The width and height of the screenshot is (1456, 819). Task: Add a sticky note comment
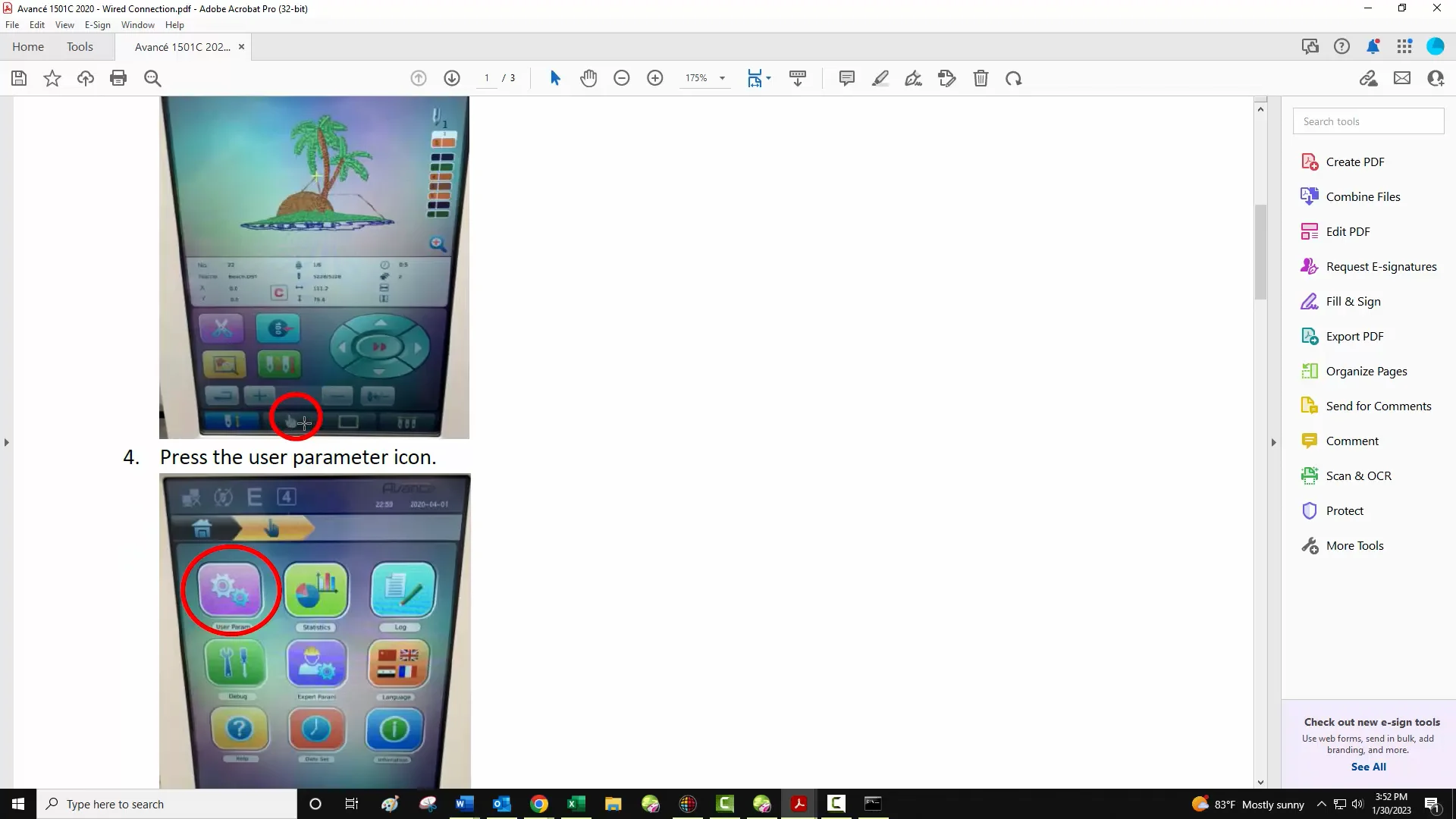tap(847, 78)
